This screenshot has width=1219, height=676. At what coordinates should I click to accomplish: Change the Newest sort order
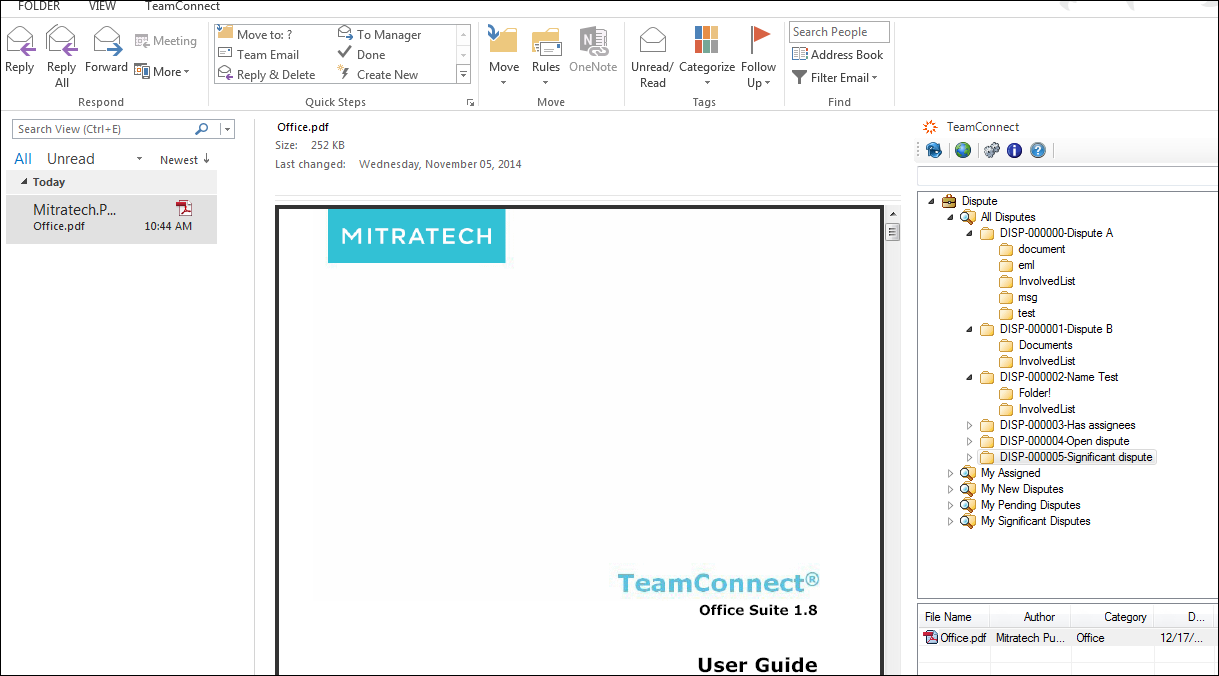coord(185,160)
